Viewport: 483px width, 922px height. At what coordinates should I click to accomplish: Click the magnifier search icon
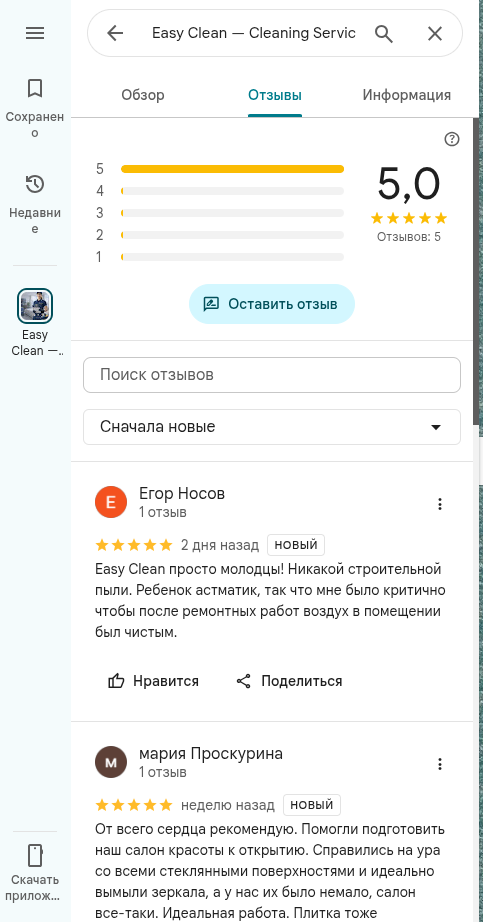[x=384, y=34]
